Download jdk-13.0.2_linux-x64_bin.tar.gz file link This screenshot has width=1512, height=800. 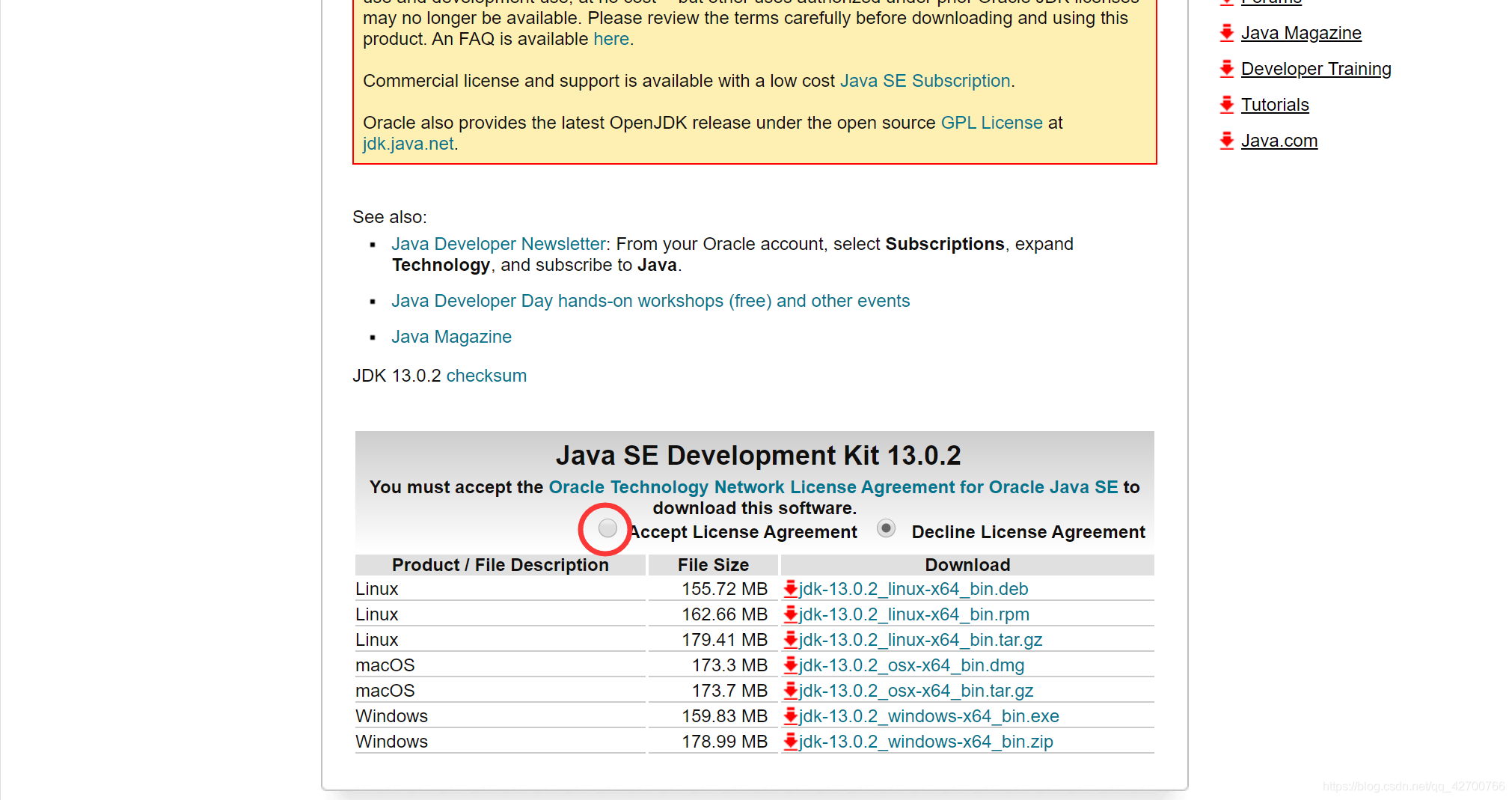click(921, 640)
